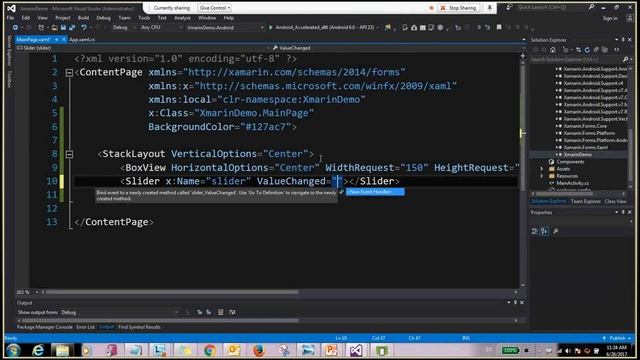Click the Slider (slider) element dropdown
This screenshot has height=360, width=640.
[x=142, y=48]
